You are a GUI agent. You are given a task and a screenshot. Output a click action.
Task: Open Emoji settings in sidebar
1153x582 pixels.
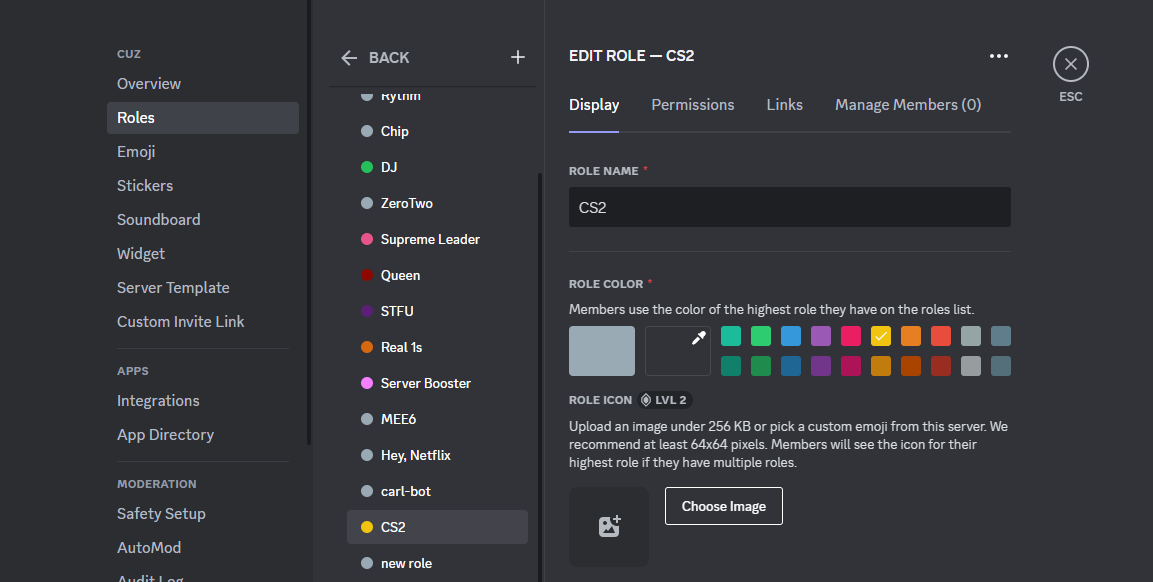coord(136,152)
